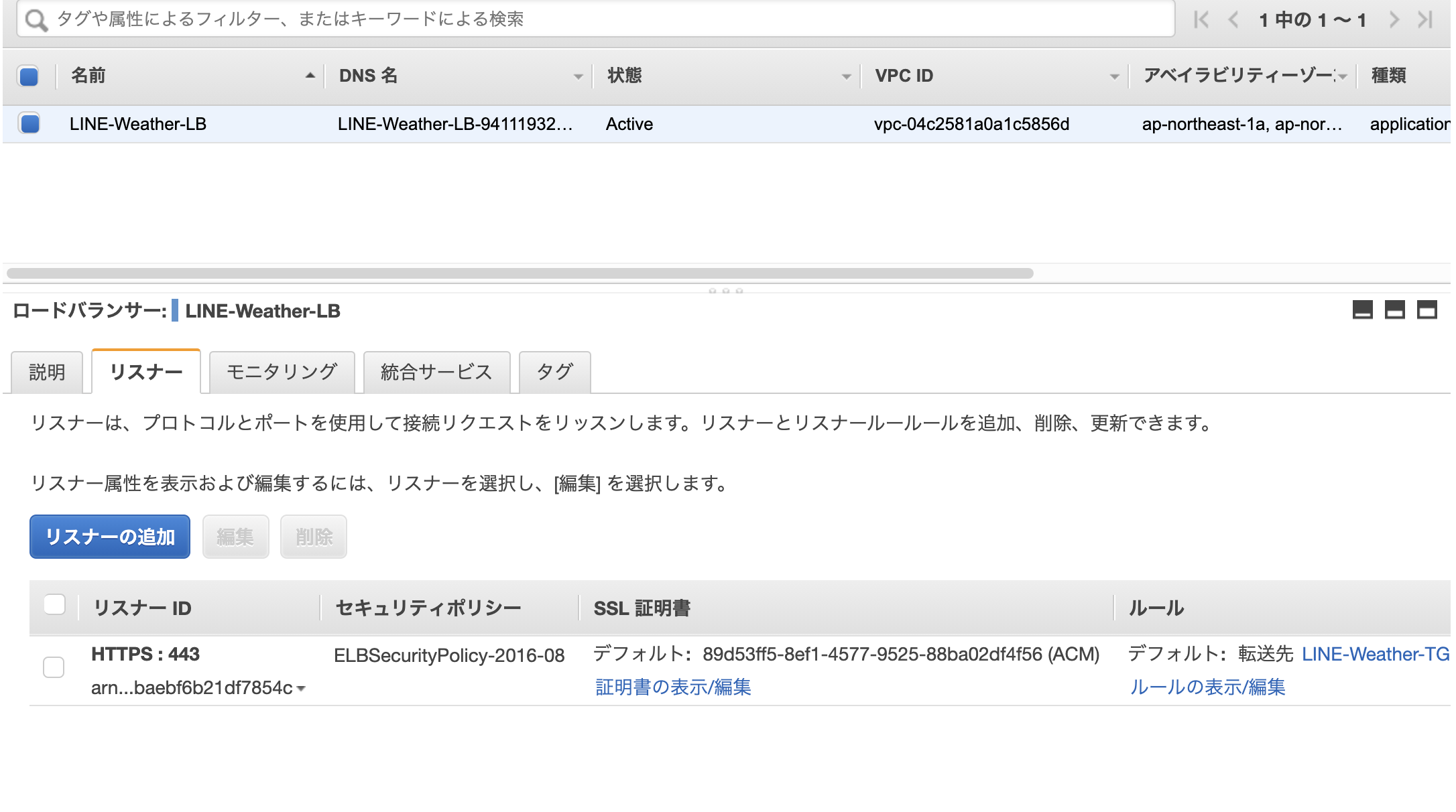Open the 状態 column sort dropdown
Viewport: 1456px width, 812px height.
(x=846, y=76)
